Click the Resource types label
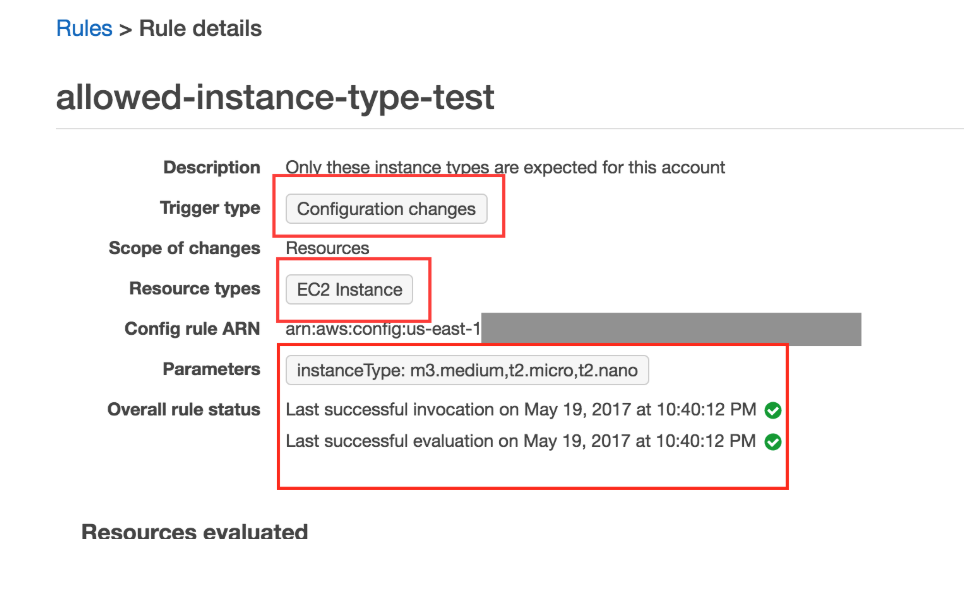Image resolution: width=964 pixels, height=614 pixels. (195, 288)
